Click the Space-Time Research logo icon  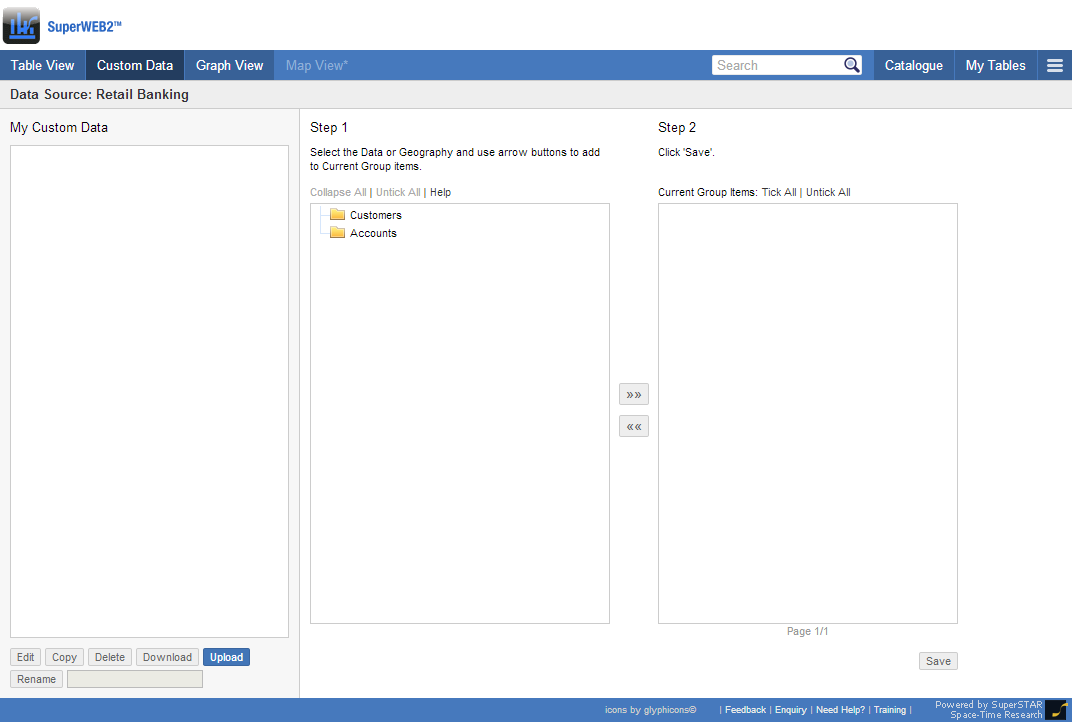(x=1056, y=710)
